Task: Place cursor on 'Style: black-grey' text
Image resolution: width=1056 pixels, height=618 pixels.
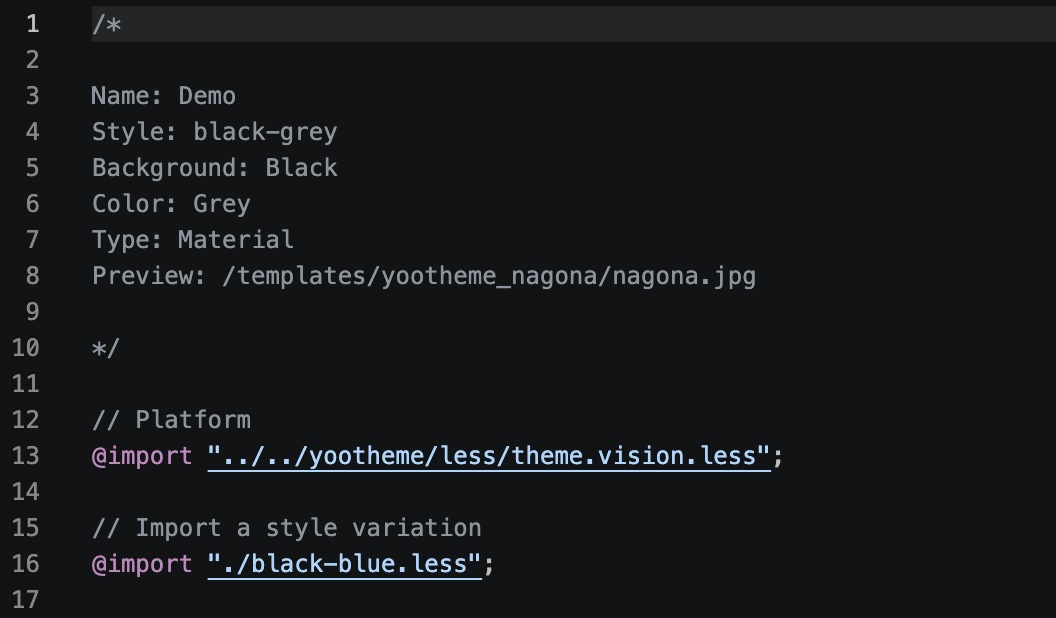Action: 214,132
